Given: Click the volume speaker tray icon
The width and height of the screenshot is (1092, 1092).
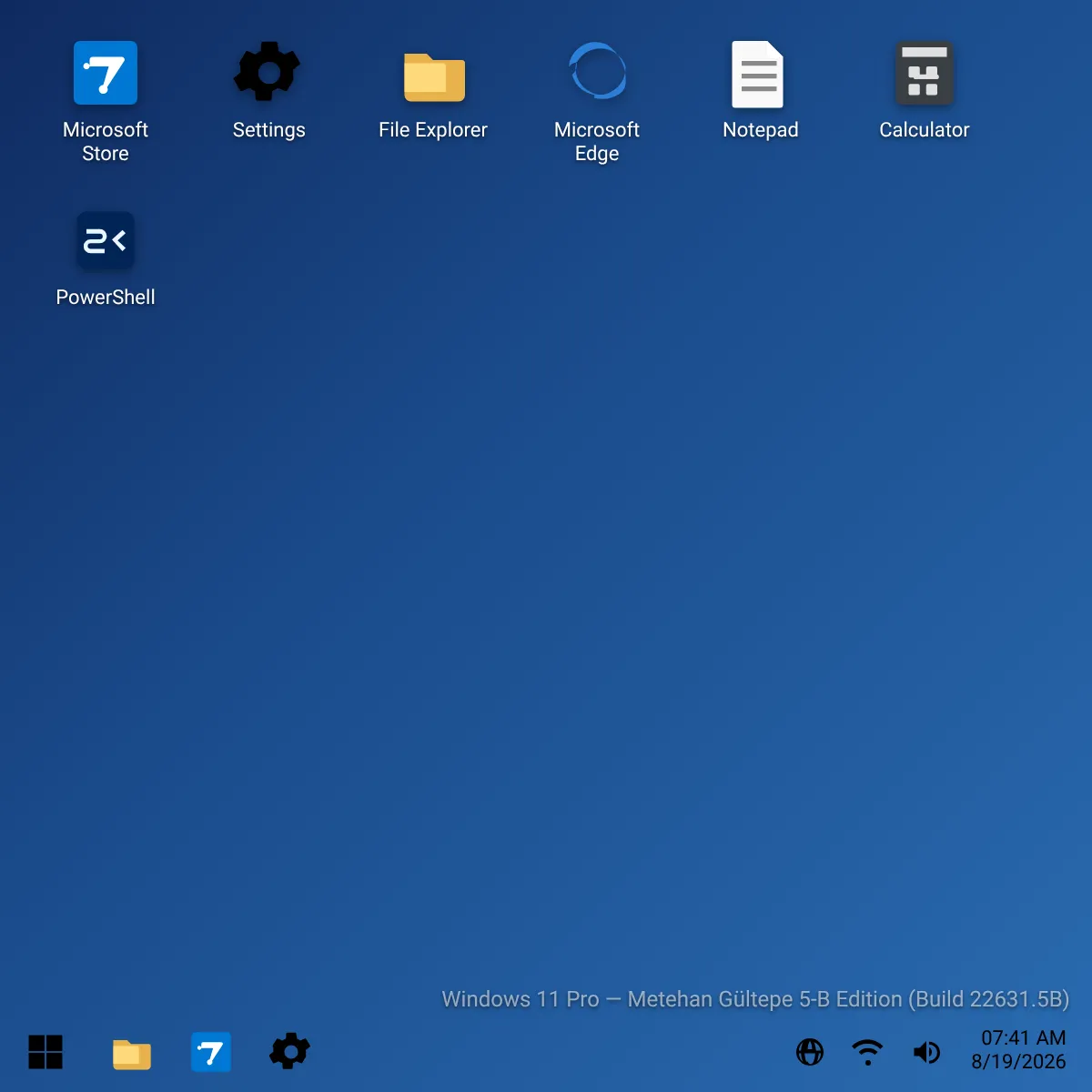Looking at the screenshot, I should pos(926,1052).
